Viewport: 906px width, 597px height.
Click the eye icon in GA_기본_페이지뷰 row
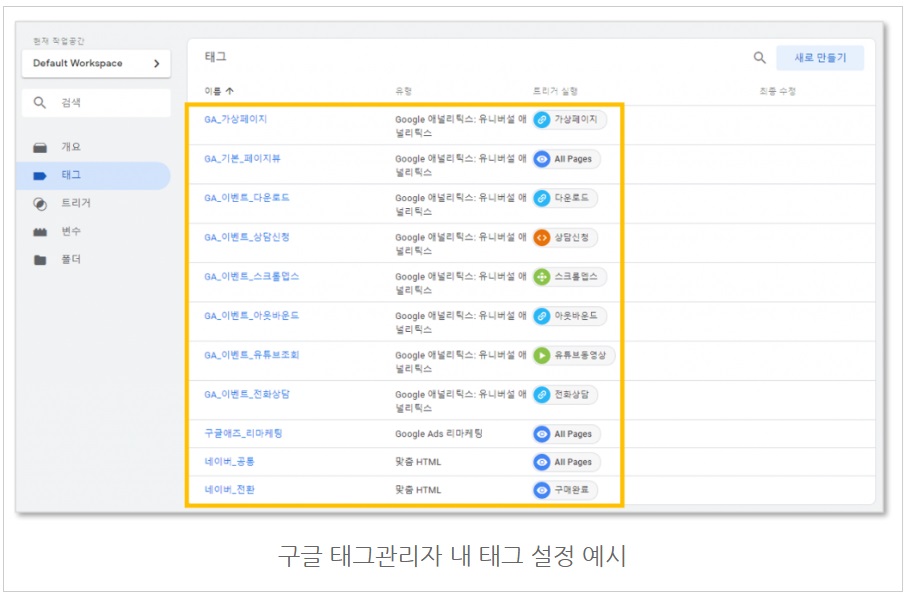click(541, 159)
